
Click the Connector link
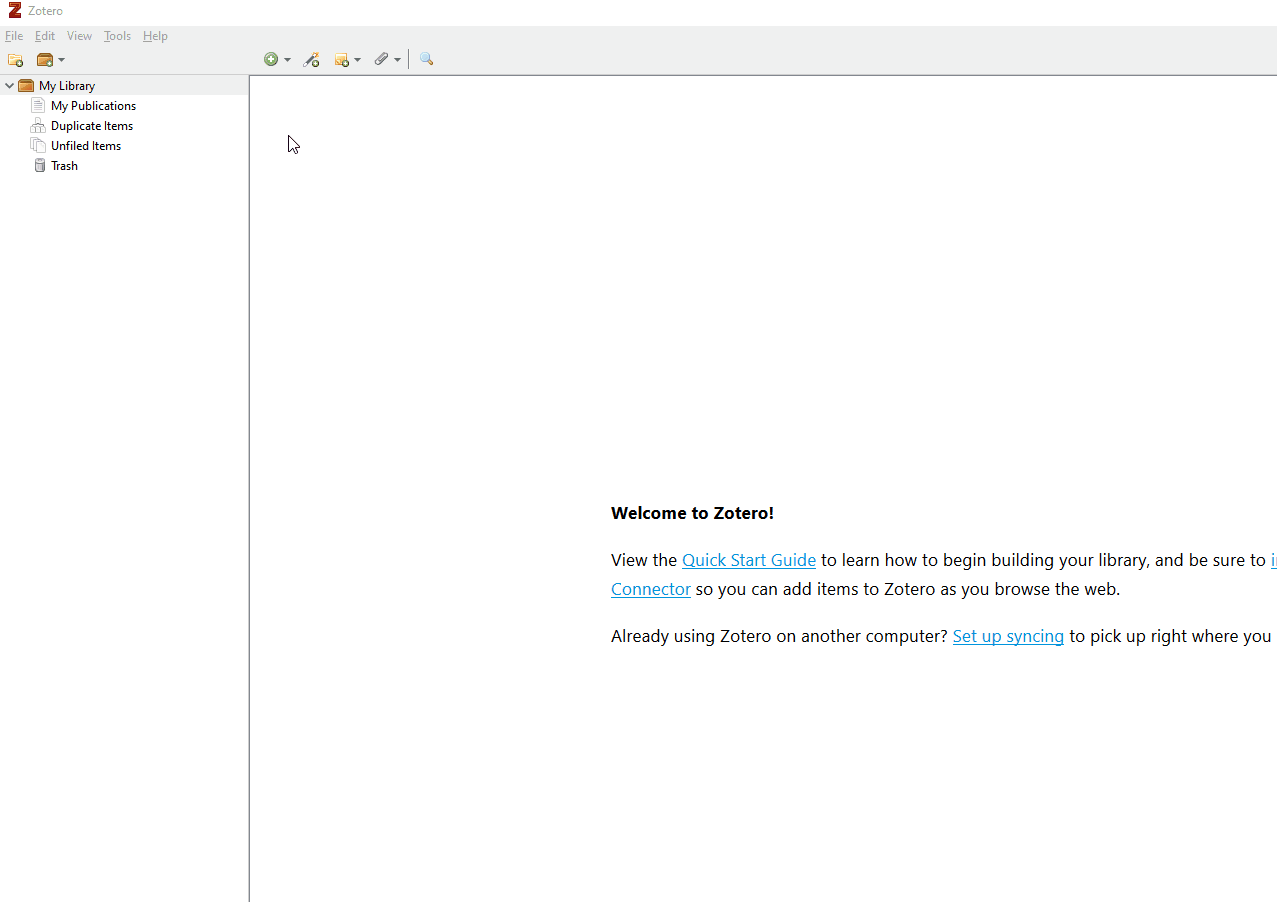coord(651,589)
